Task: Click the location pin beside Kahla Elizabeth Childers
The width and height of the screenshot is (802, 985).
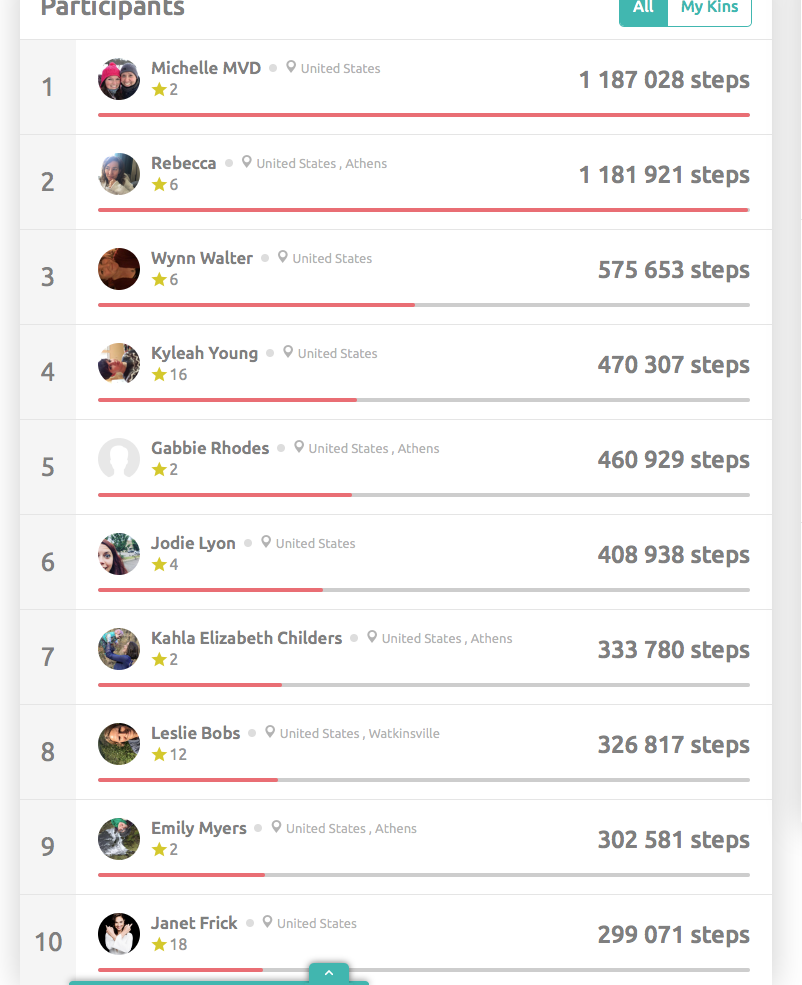Action: coord(372,636)
